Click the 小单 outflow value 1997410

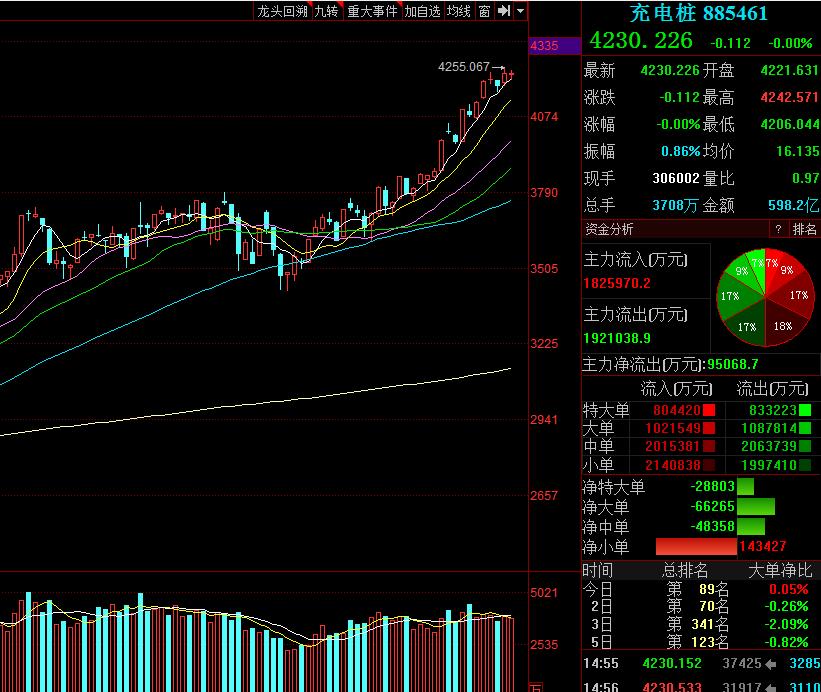[x=769, y=465]
